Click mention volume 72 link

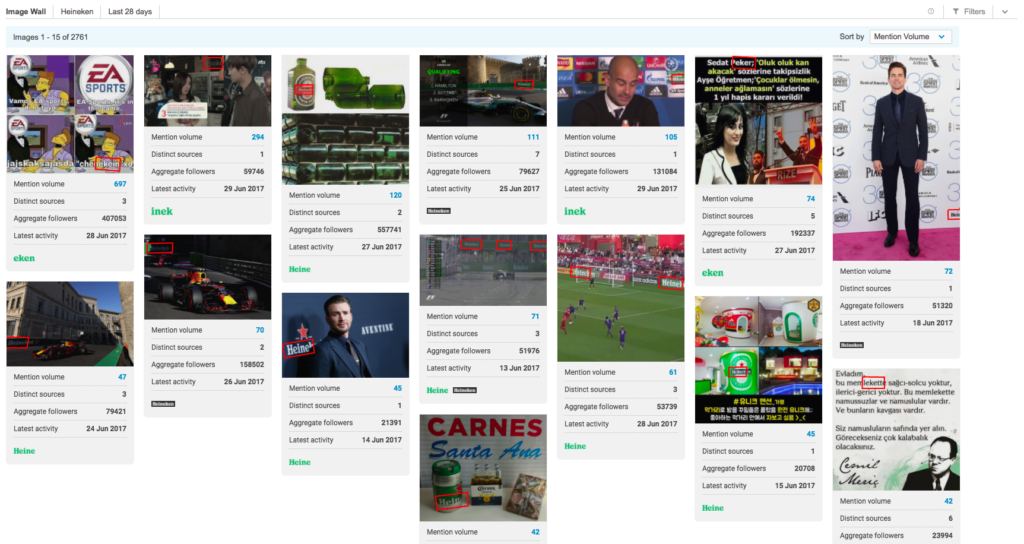948,271
